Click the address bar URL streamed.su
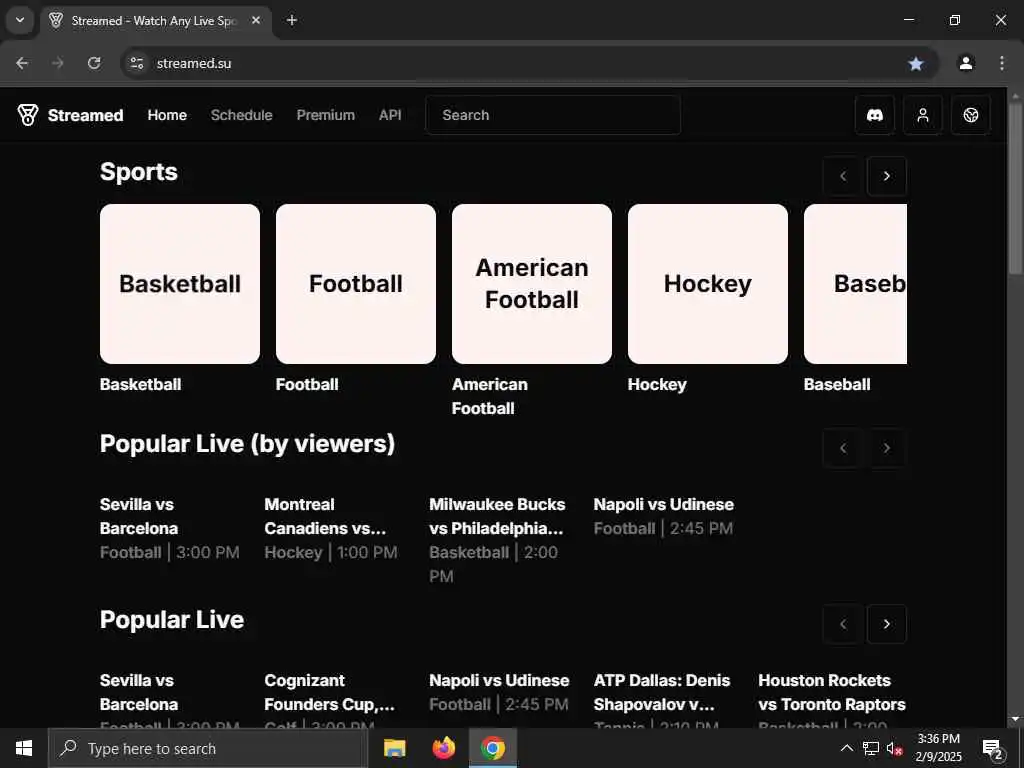Screen dimensions: 1024x768 pyautogui.click(x=194, y=63)
